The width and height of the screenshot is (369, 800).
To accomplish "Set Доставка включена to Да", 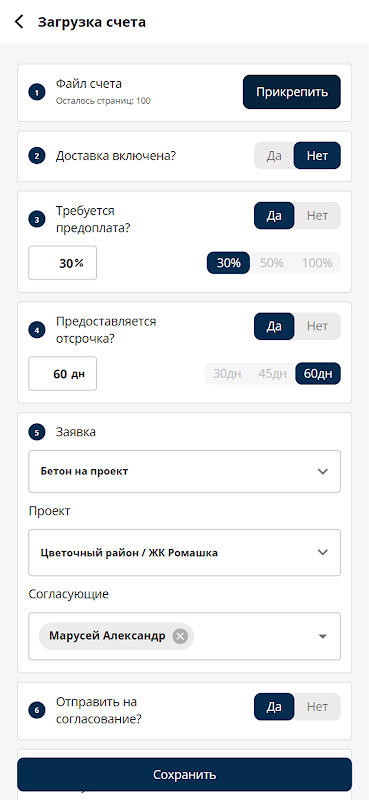I will pos(274,156).
